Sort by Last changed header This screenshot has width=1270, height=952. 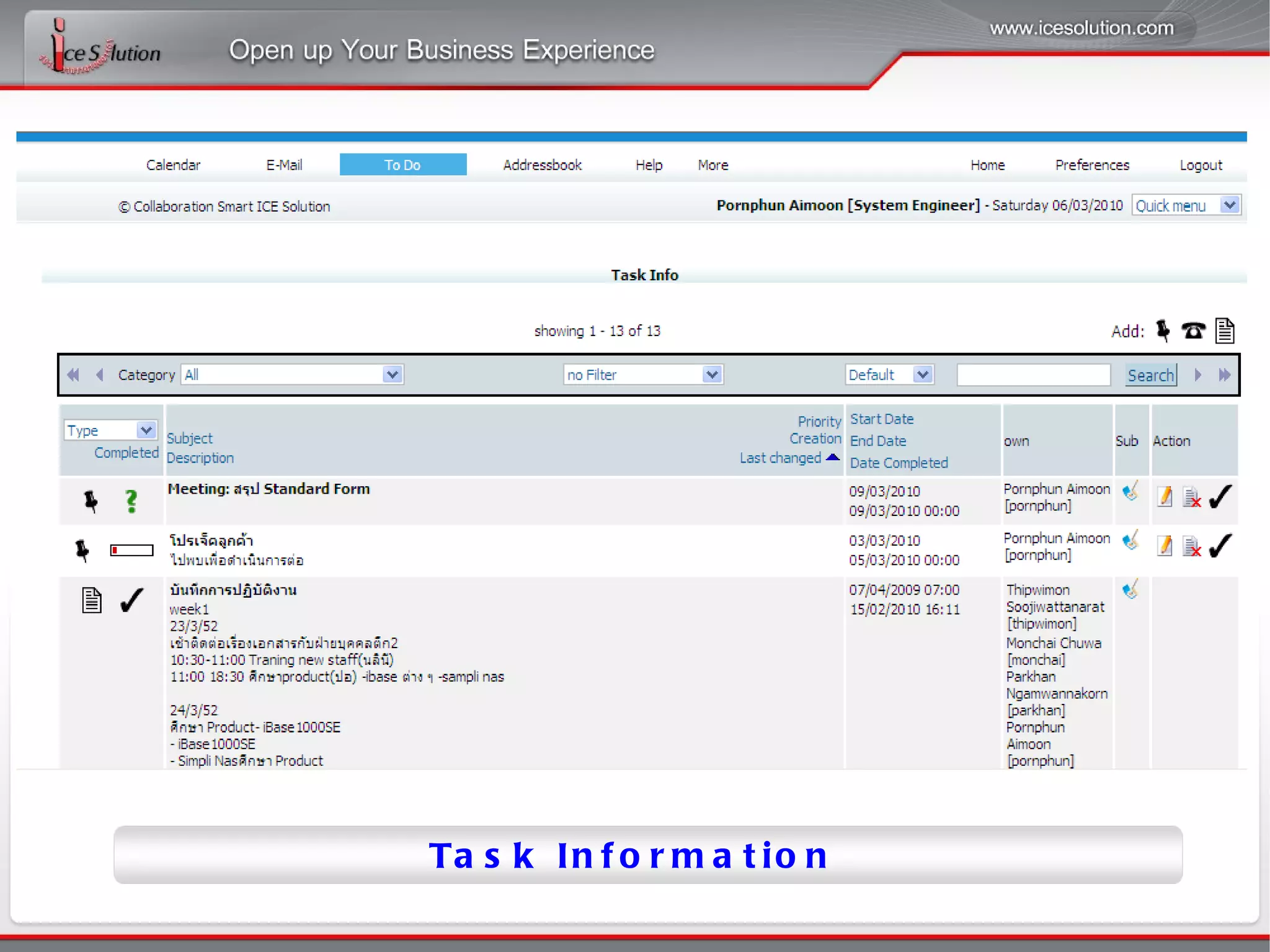(x=780, y=458)
